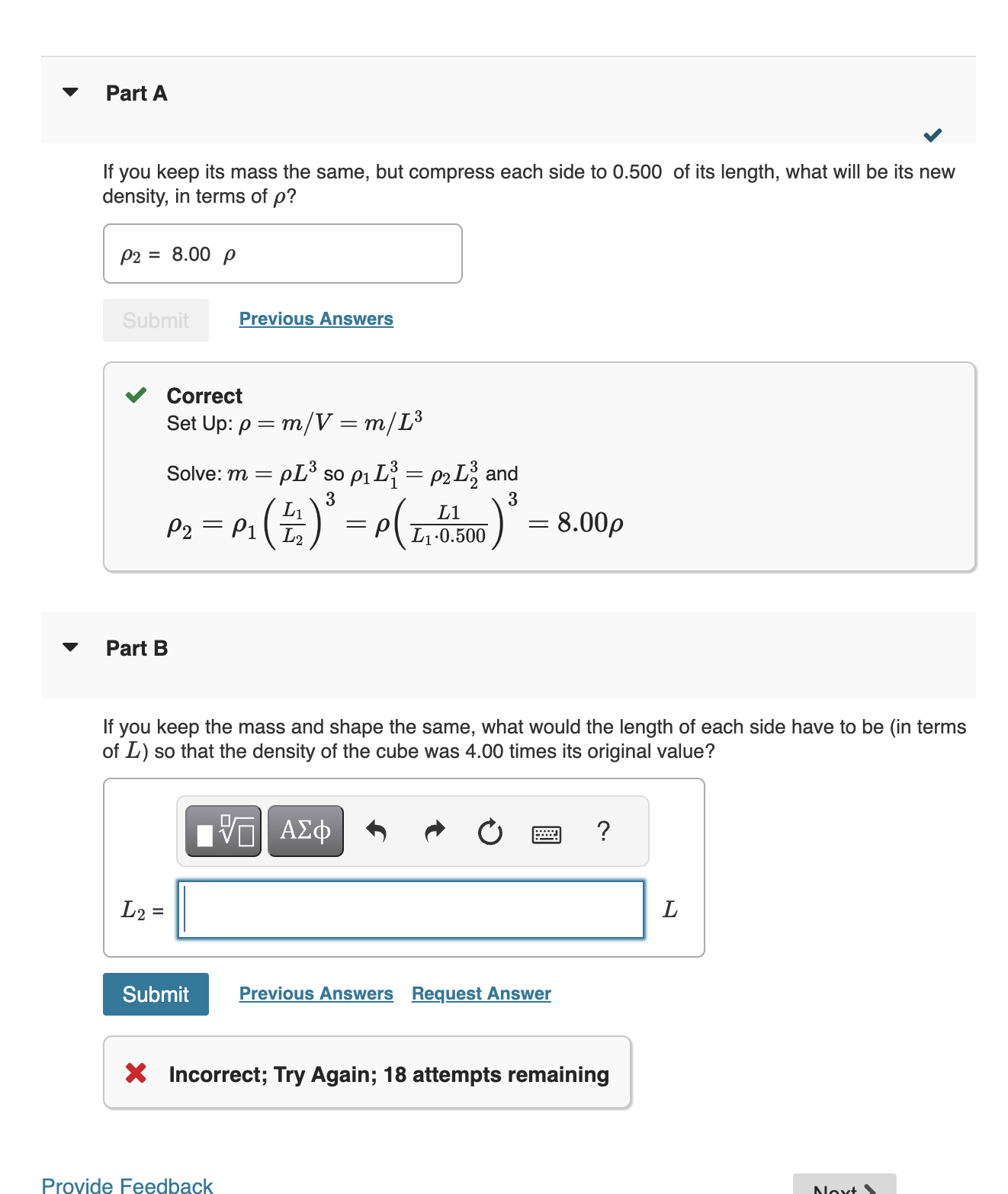Click the red X incorrect indicator
This screenshot has width=1008, height=1194.
click(135, 1074)
